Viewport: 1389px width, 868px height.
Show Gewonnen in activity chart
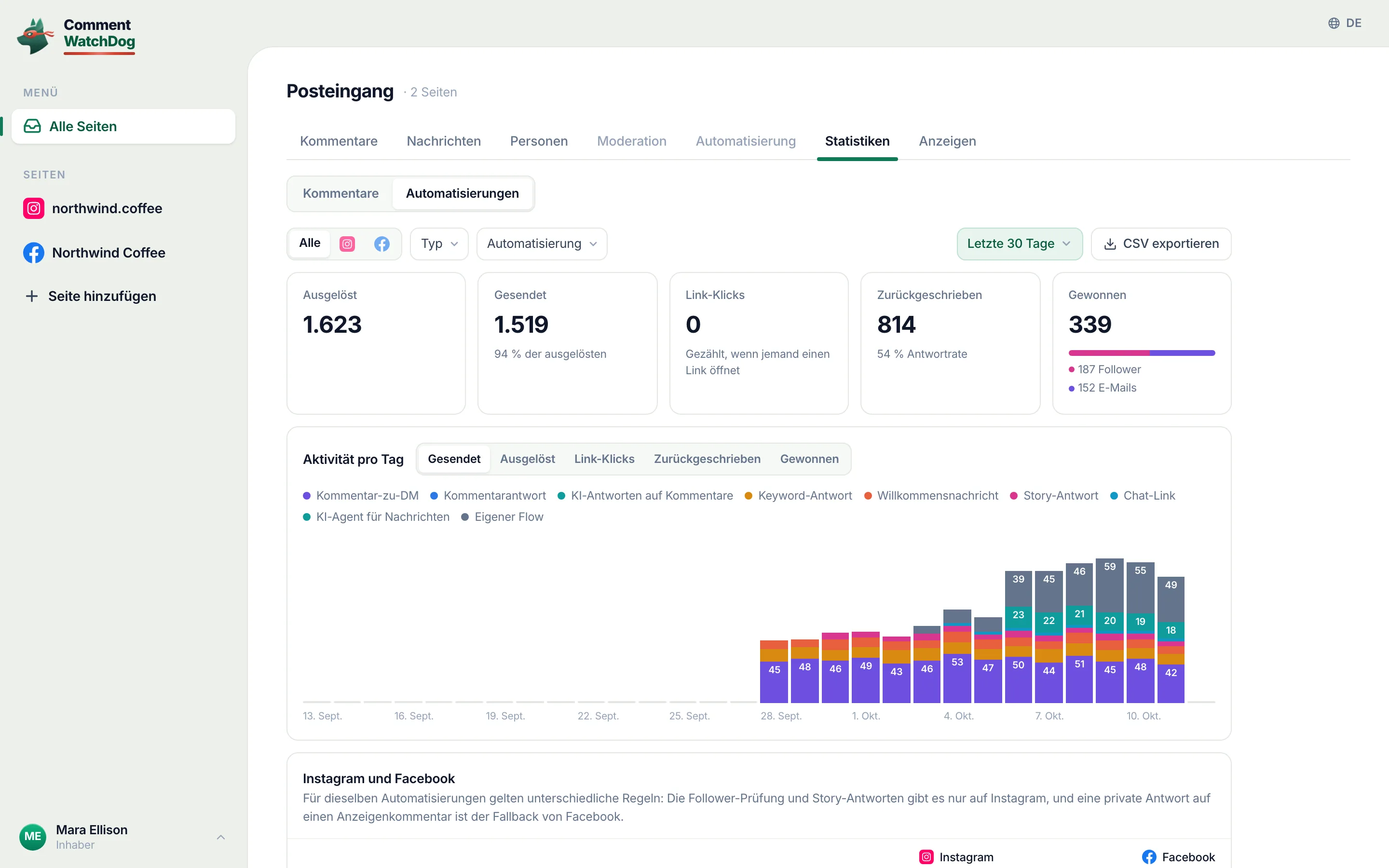pos(809,459)
